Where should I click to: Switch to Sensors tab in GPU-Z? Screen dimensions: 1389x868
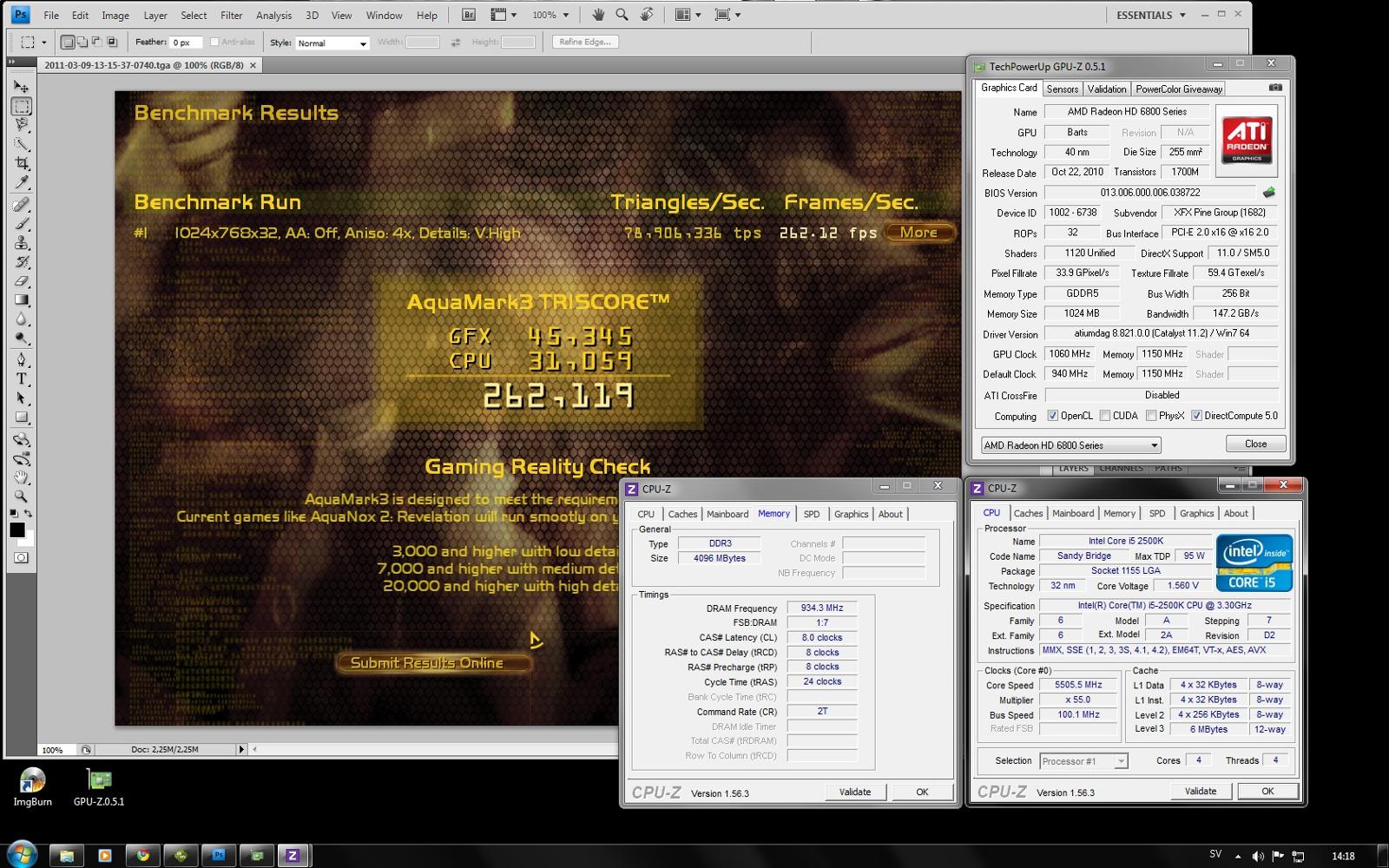pos(1062,89)
